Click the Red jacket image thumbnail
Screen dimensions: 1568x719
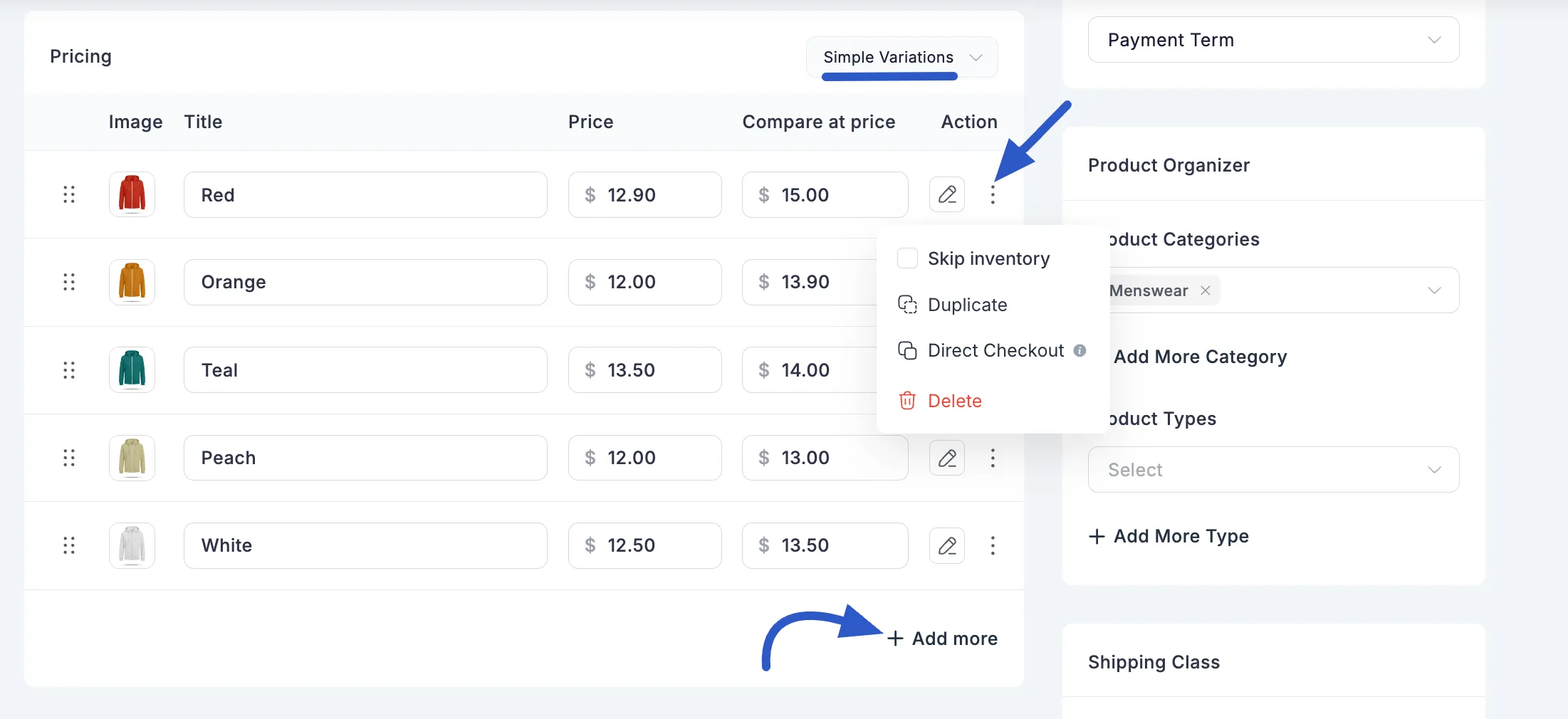[x=132, y=194]
